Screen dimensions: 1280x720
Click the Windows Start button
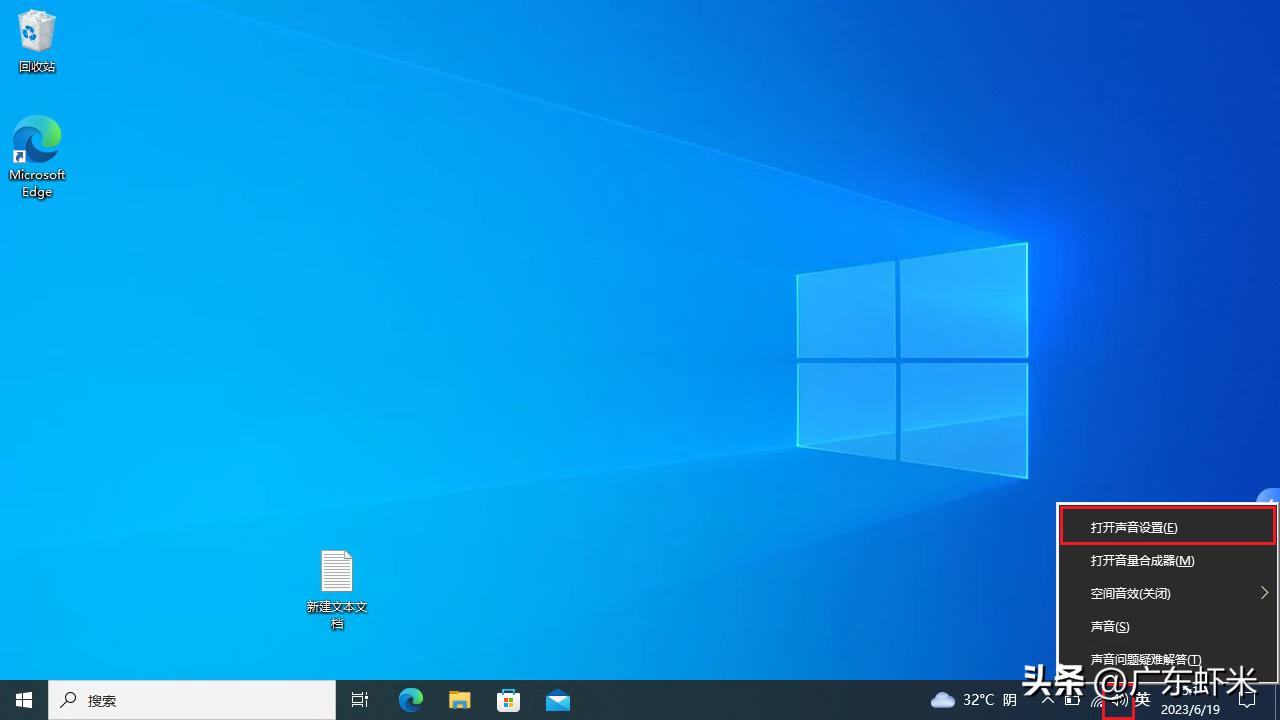(24, 700)
